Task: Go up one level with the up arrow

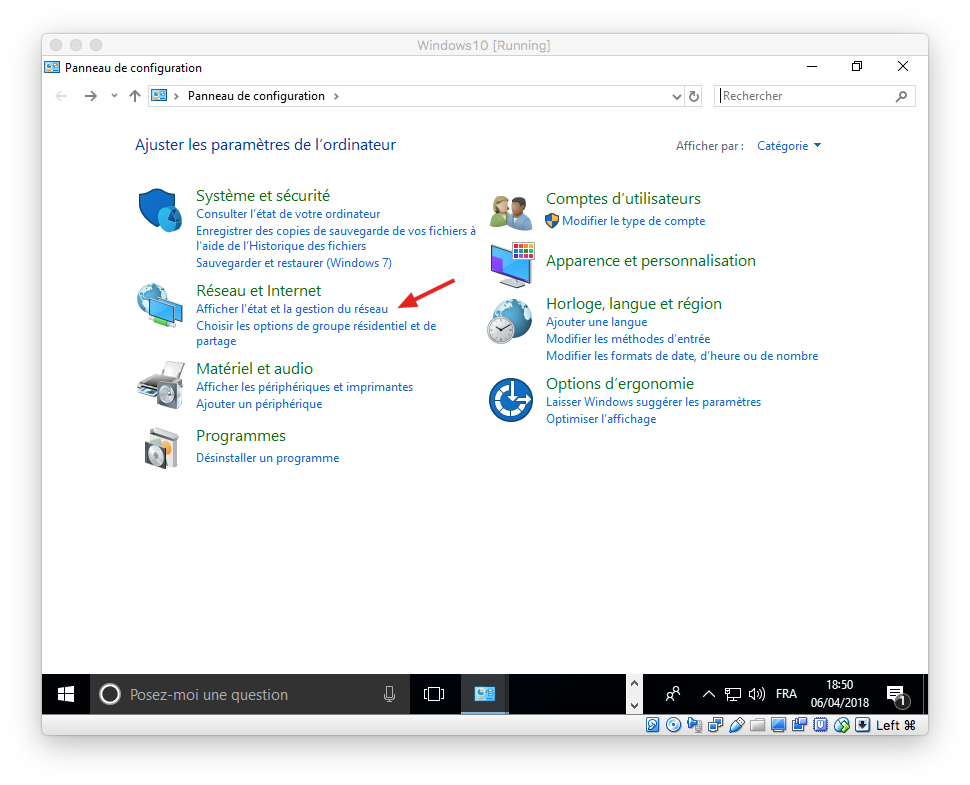Action: [x=135, y=96]
